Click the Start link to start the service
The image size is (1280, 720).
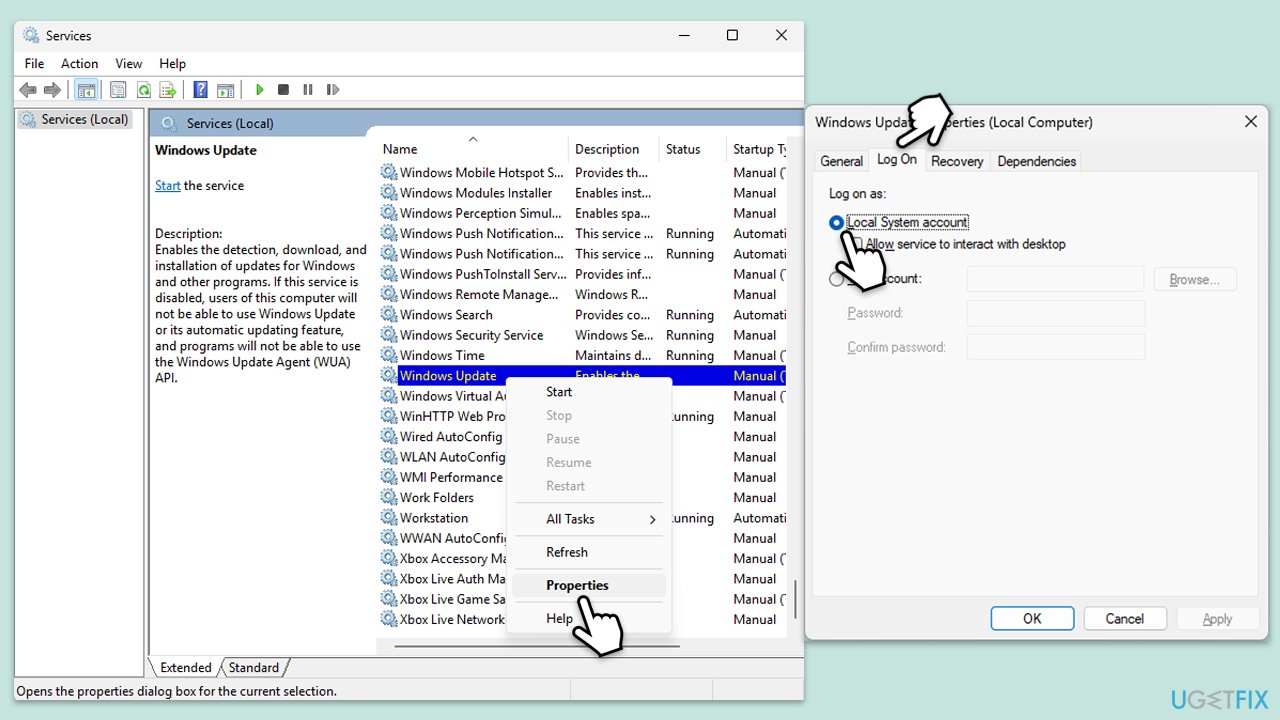167,186
